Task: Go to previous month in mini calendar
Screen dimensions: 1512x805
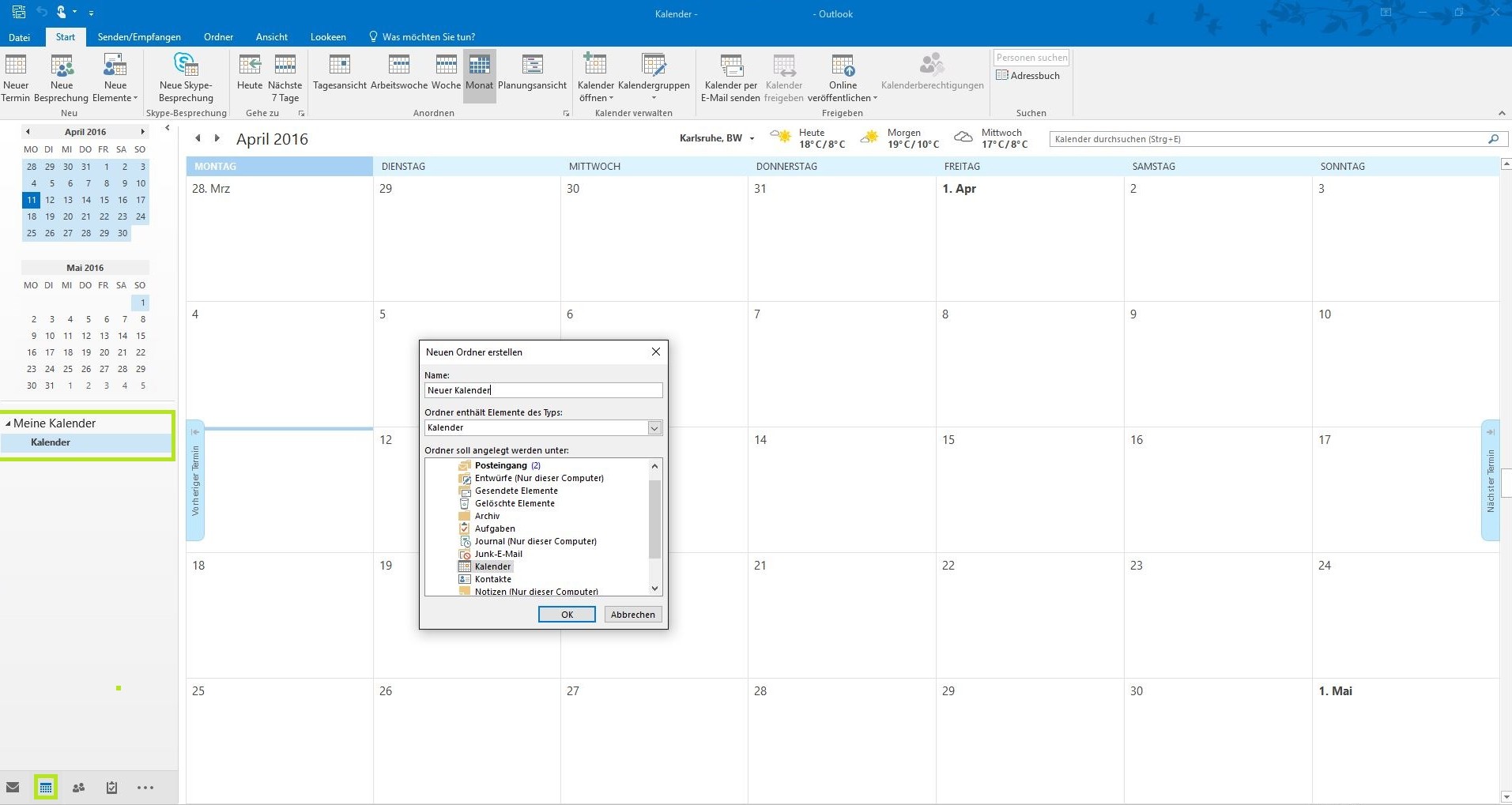Action: [28, 132]
